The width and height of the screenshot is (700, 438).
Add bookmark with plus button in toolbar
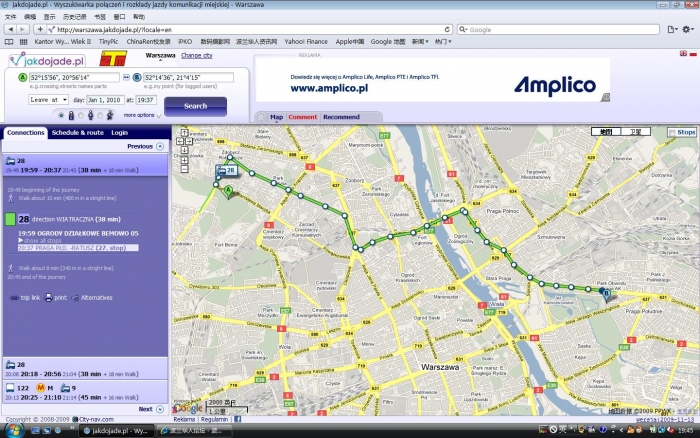click(40, 29)
